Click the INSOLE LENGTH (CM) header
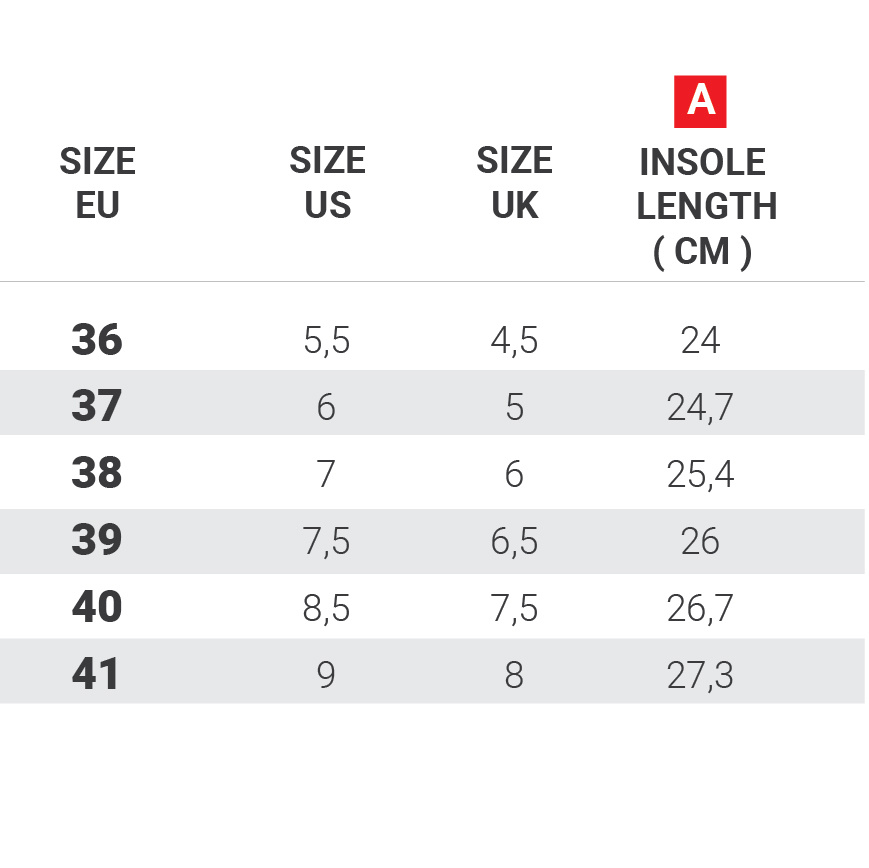Image resolution: width=869 pixels, height=868 pixels. tap(706, 206)
